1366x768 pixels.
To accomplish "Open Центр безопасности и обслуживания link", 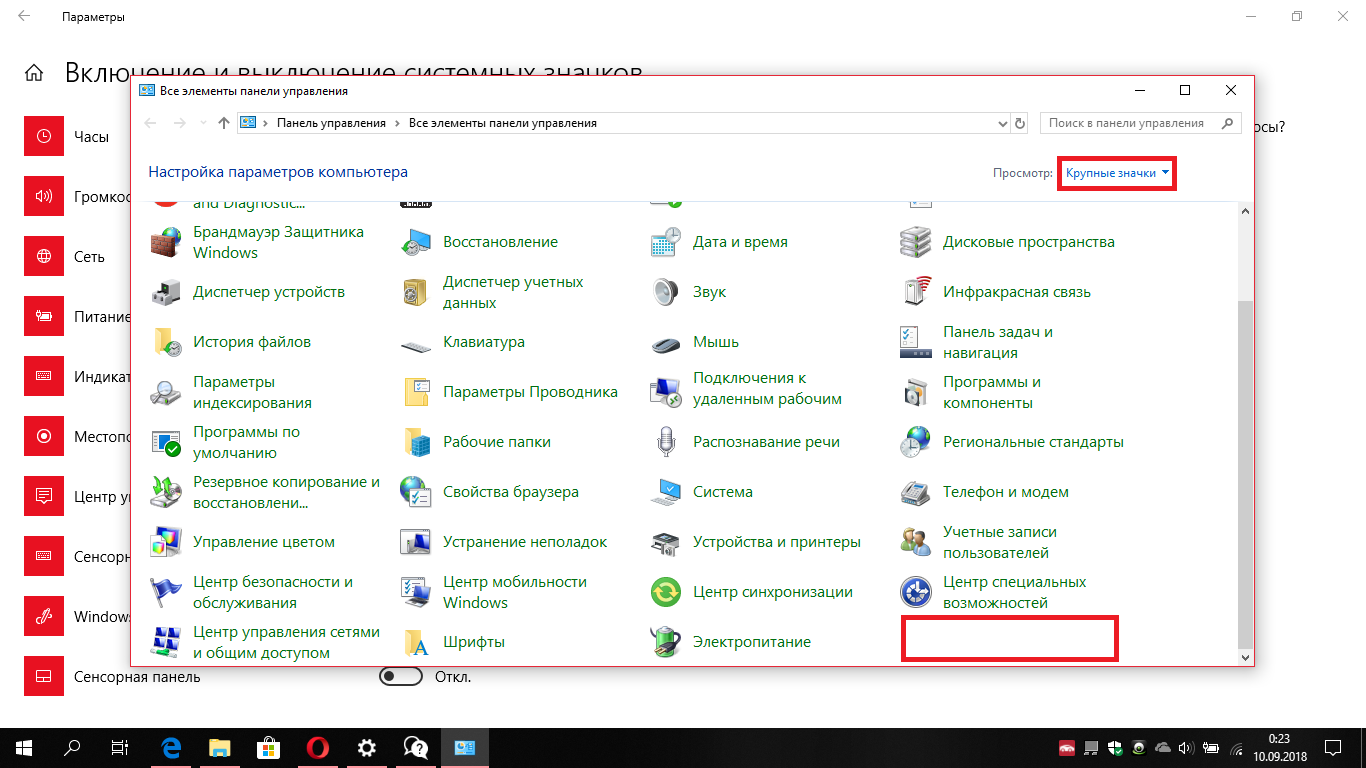I will pos(273,592).
